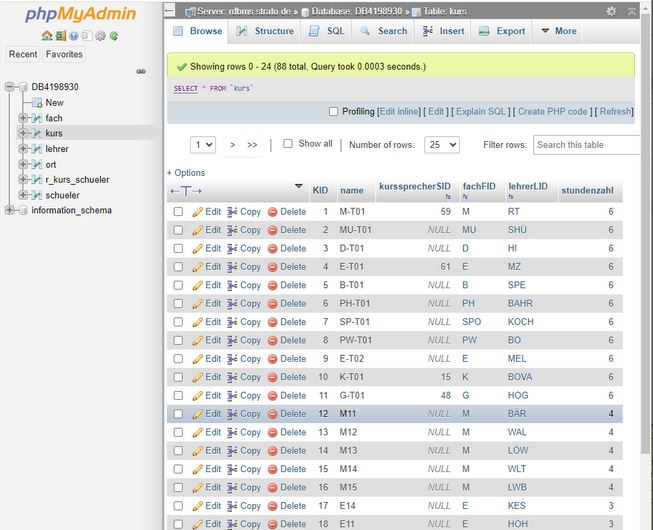653x530 pixels.
Task: Click the Copy icon for row MU-T01
Action: 233,230
